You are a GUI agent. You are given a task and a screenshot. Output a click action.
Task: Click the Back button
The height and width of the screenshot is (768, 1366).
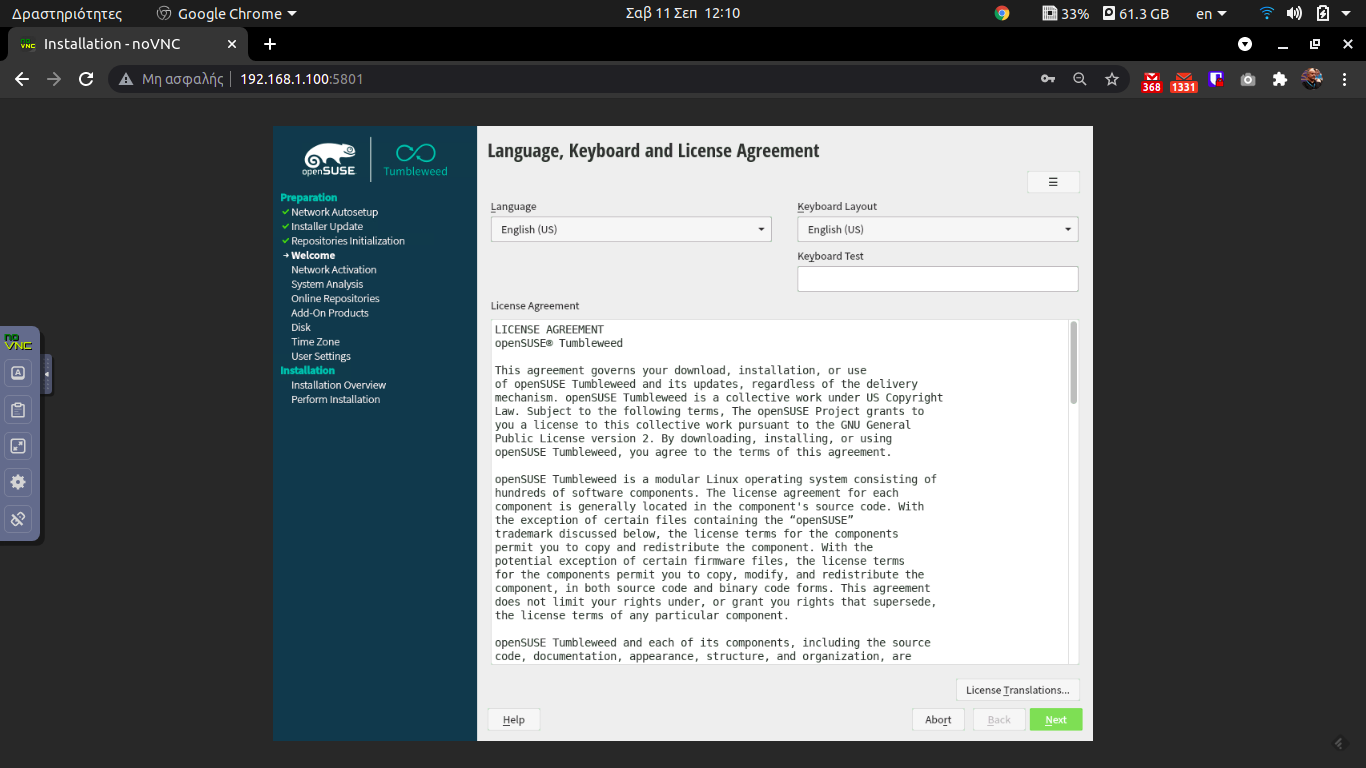coord(999,720)
